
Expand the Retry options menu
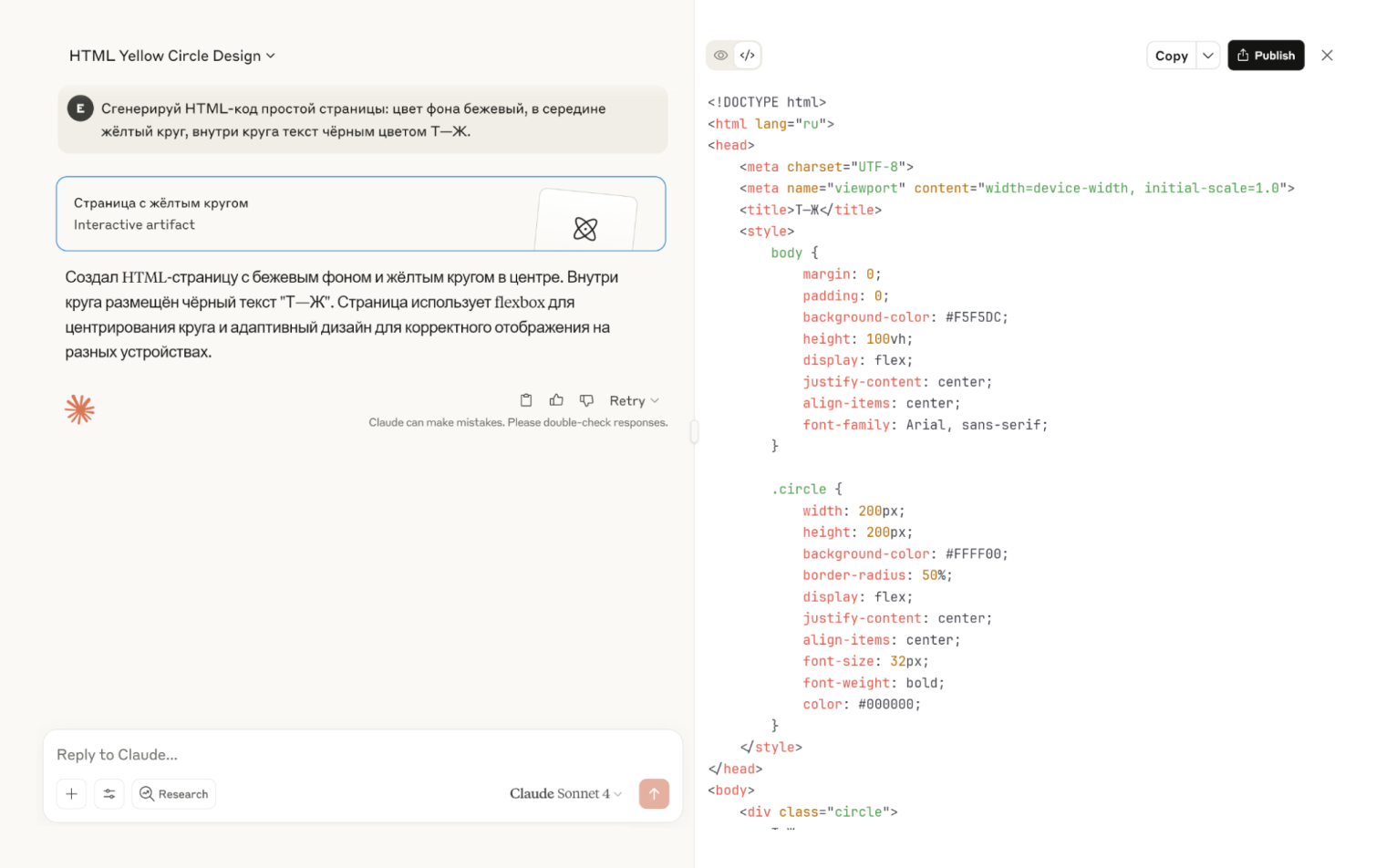click(x=634, y=400)
